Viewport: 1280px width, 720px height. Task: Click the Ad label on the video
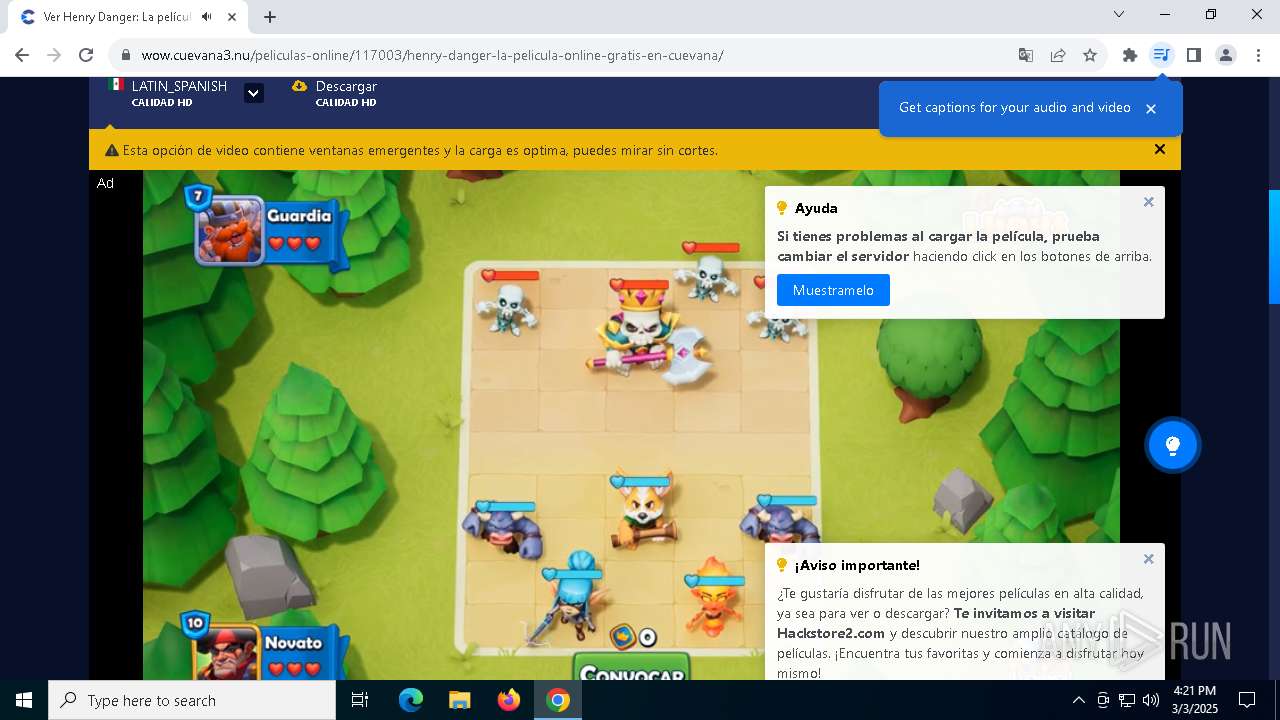(x=105, y=183)
